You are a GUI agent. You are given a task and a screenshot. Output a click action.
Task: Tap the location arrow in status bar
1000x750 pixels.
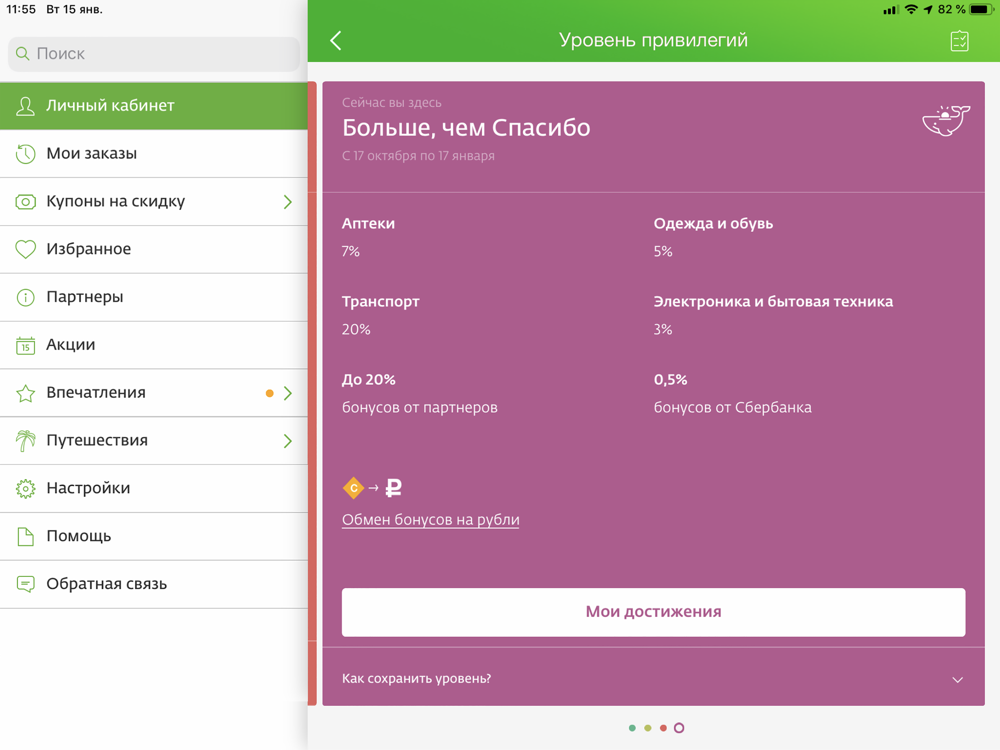pyautogui.click(x=928, y=10)
